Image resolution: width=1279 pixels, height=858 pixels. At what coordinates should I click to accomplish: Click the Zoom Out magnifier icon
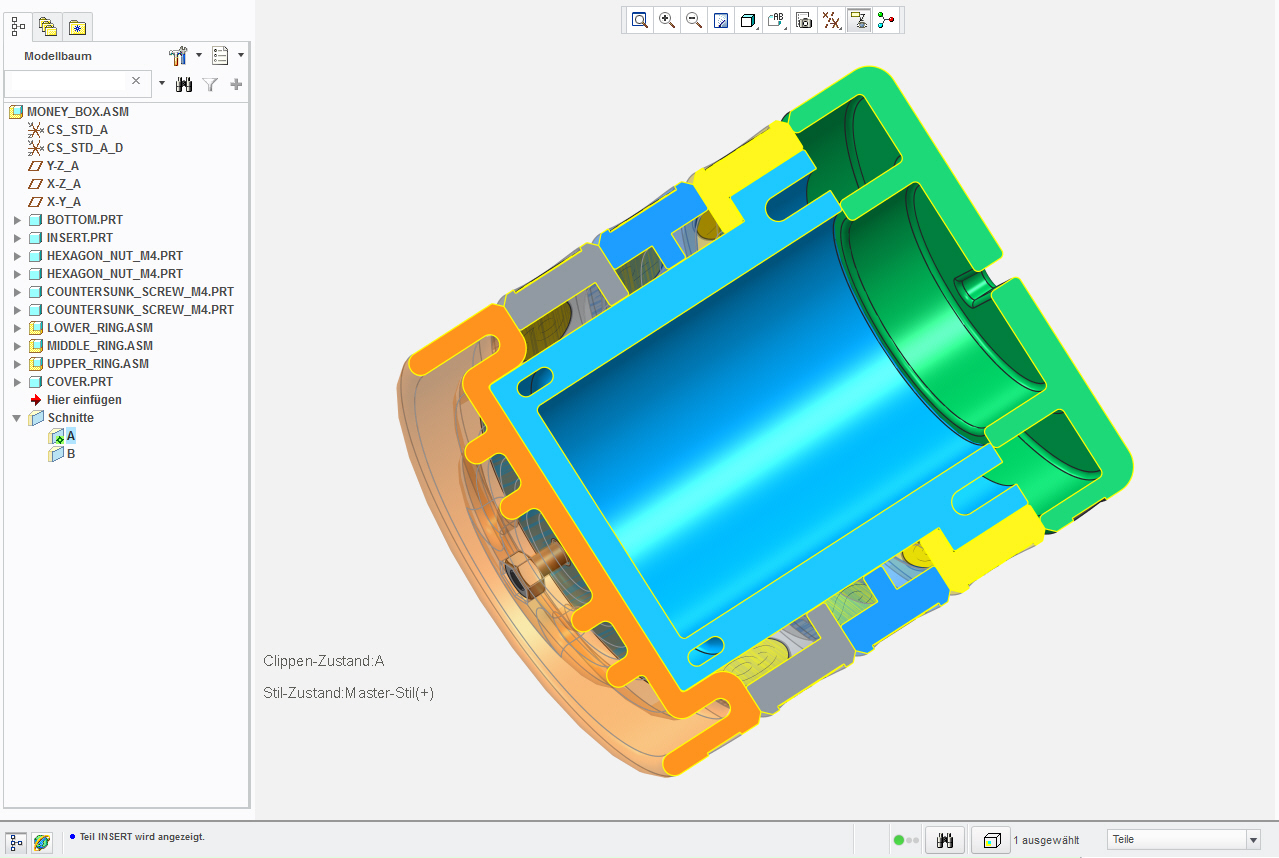694,20
